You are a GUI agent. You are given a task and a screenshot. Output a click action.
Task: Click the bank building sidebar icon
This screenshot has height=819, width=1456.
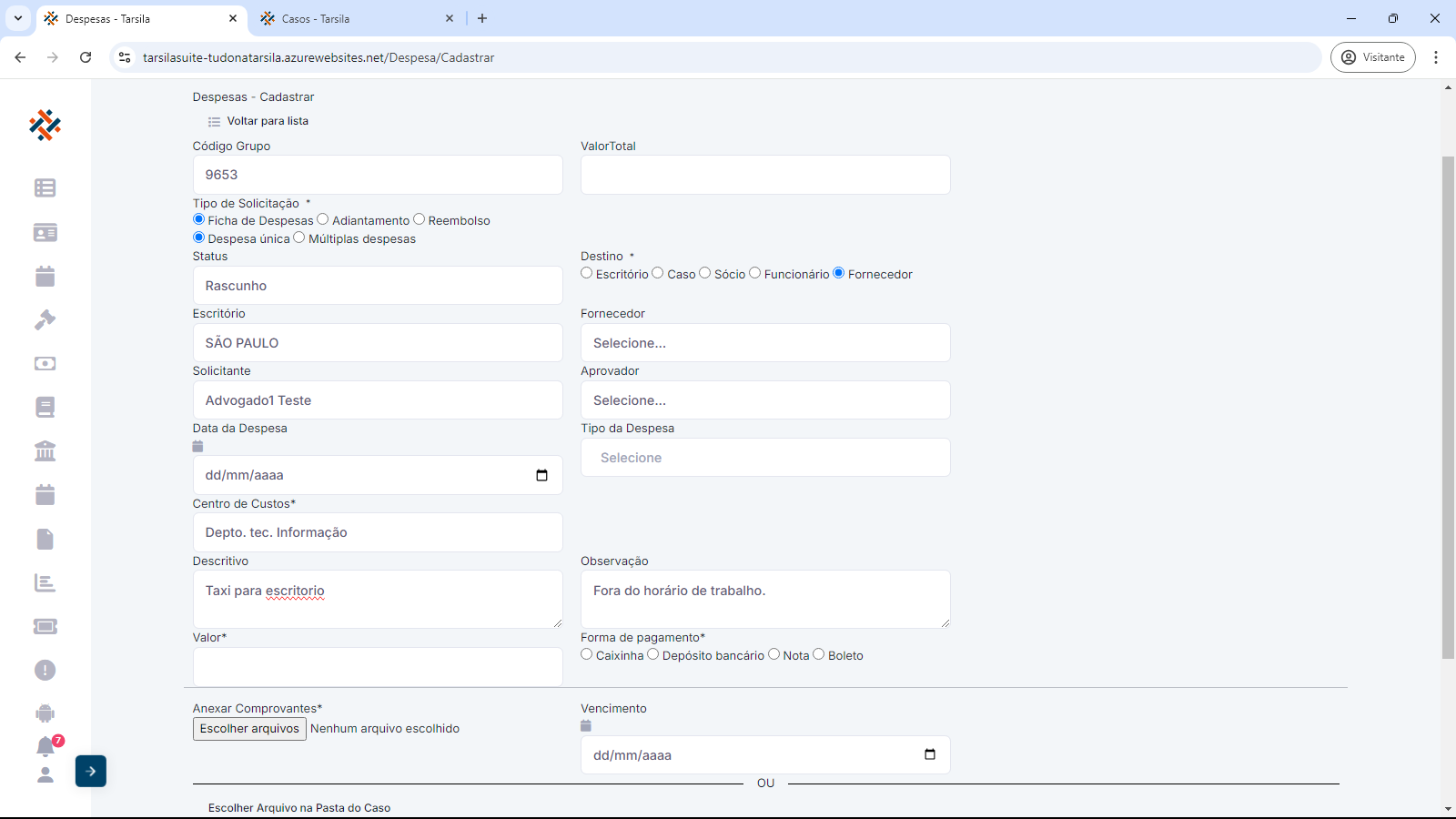tap(45, 451)
